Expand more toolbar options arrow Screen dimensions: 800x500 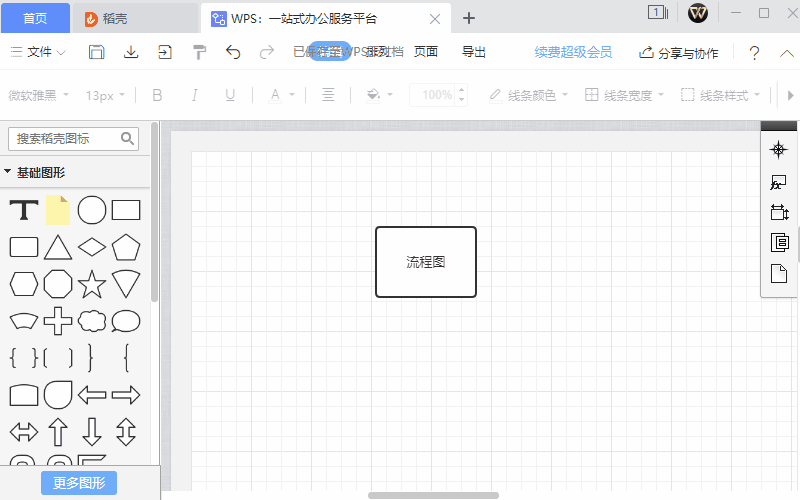pos(790,95)
